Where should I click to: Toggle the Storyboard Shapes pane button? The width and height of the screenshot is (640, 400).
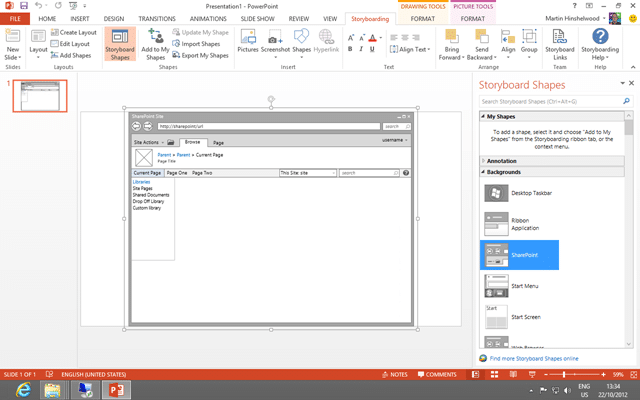tap(120, 44)
